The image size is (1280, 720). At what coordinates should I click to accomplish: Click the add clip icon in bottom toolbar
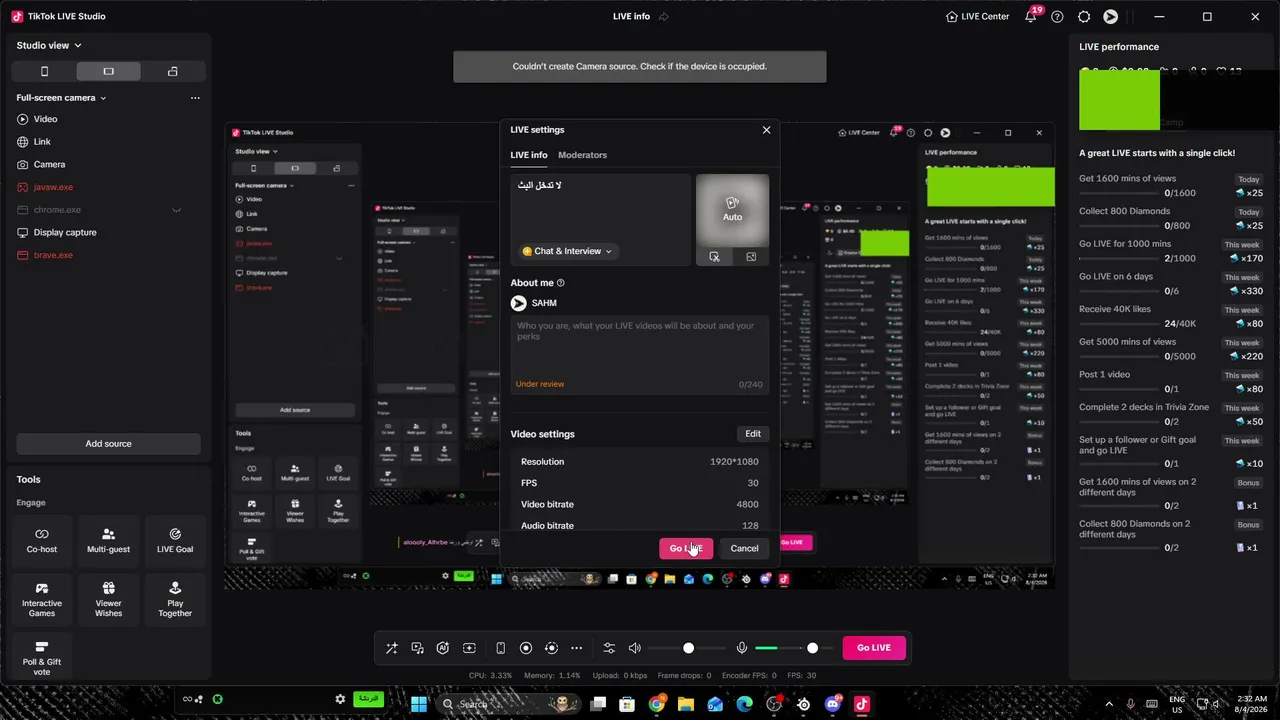469,648
